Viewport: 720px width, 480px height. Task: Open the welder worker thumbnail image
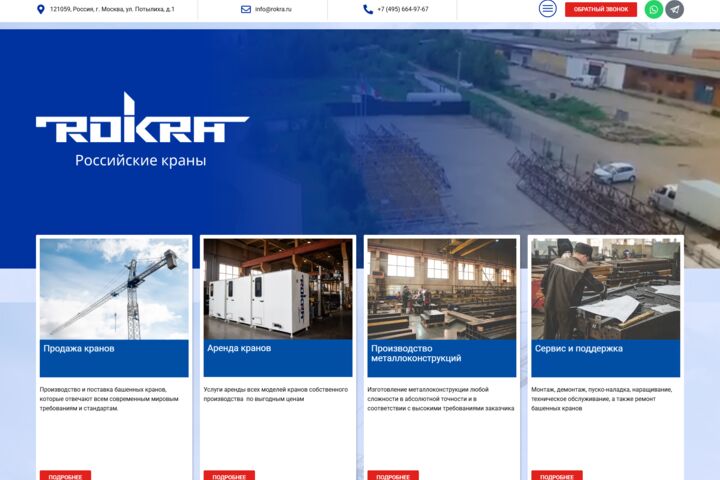point(606,289)
